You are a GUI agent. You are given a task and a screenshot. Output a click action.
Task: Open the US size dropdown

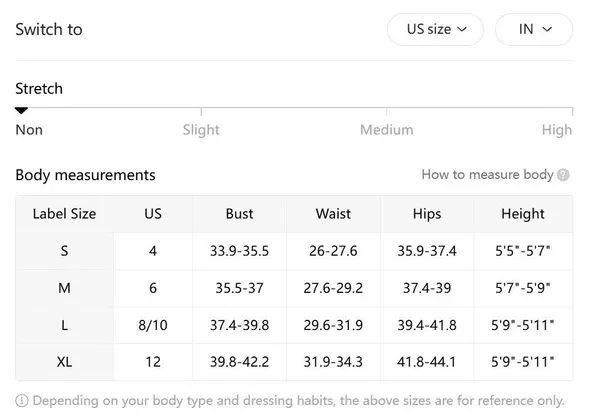pyautogui.click(x=436, y=29)
